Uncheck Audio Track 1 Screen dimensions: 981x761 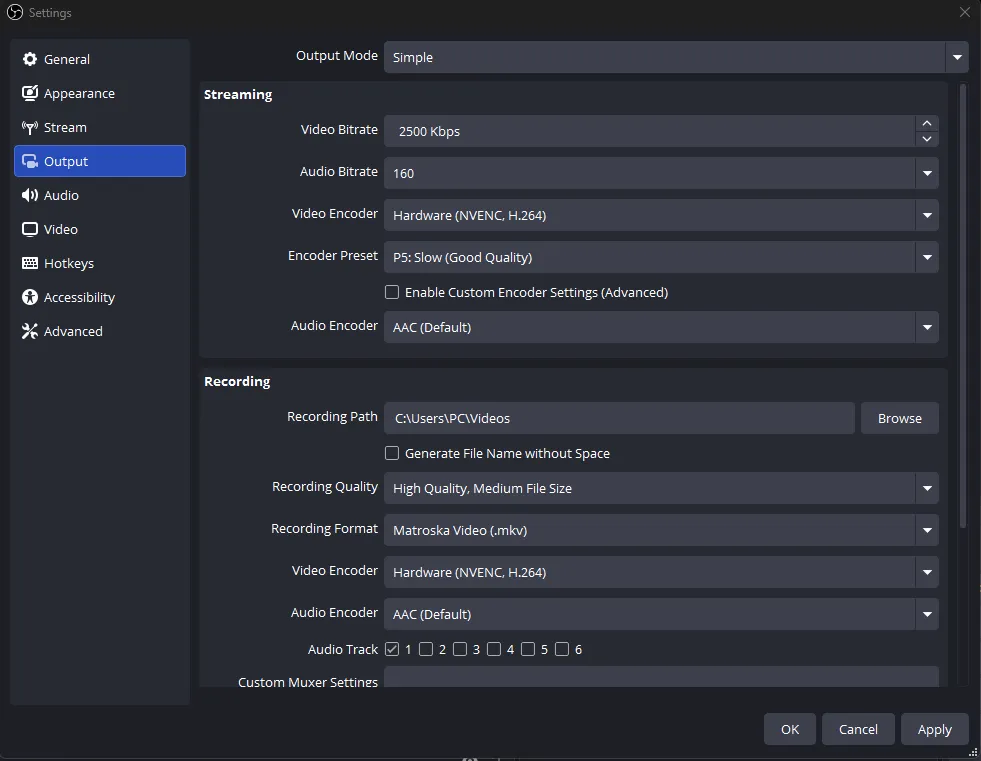tap(393, 649)
